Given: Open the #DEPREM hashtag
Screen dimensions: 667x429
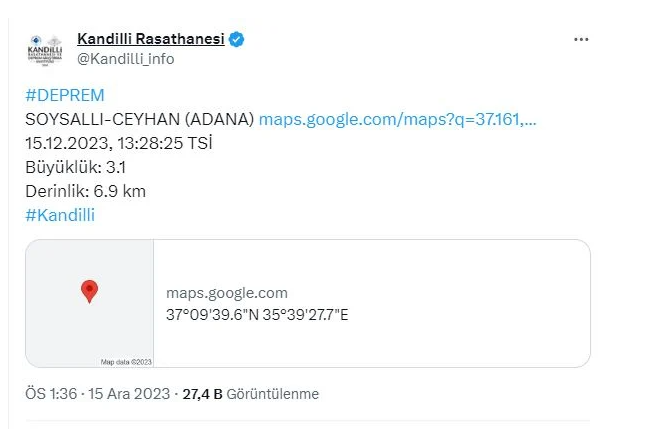Looking at the screenshot, I should pos(64,95).
